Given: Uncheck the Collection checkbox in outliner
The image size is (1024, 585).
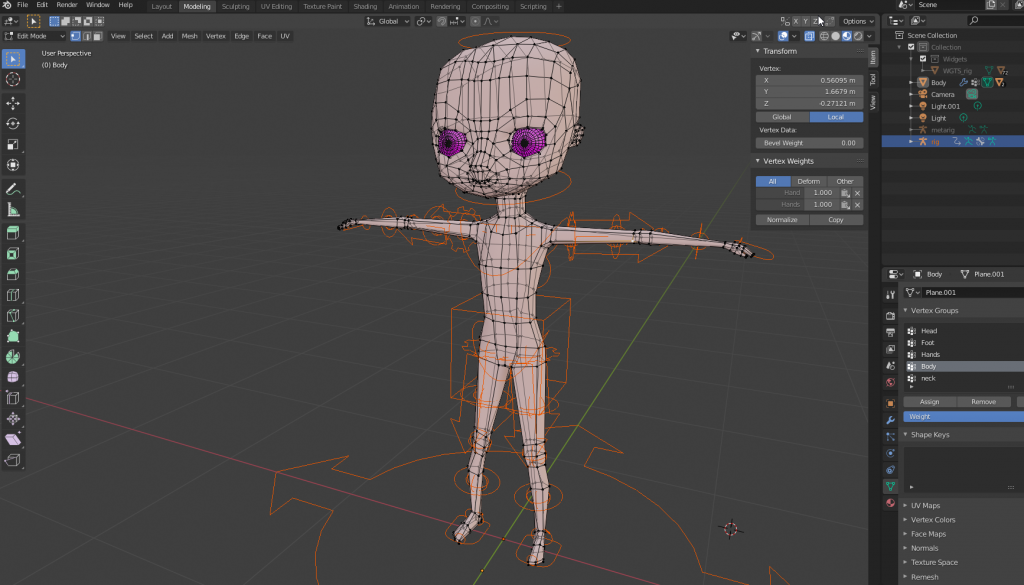Looking at the screenshot, I should pyautogui.click(x=911, y=47).
